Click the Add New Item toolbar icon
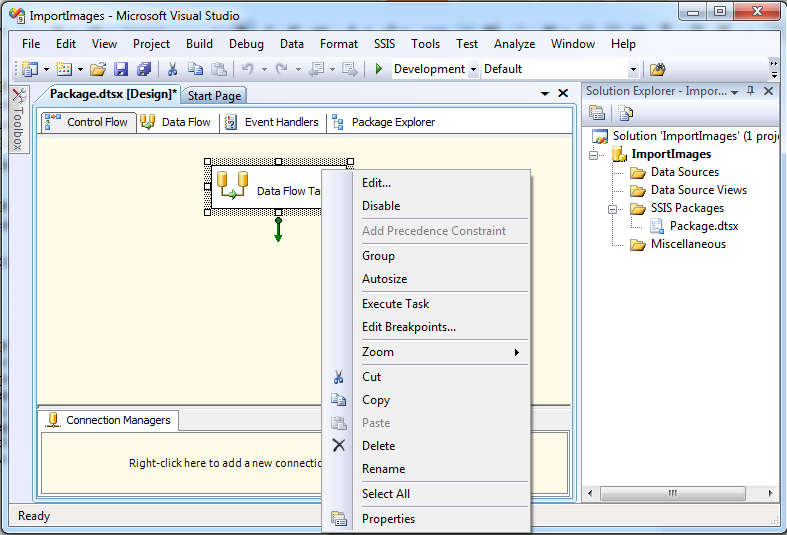The image size is (787, 535). [64, 69]
